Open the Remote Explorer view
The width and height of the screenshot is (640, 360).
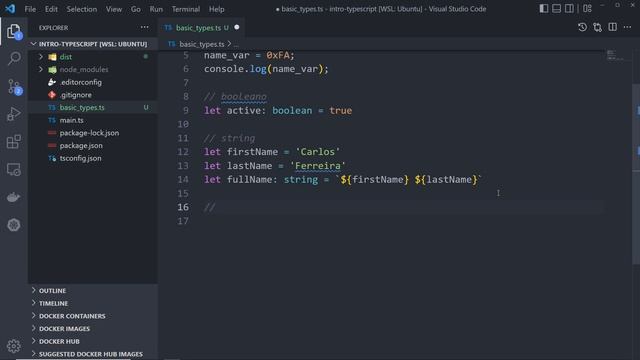click(14, 169)
